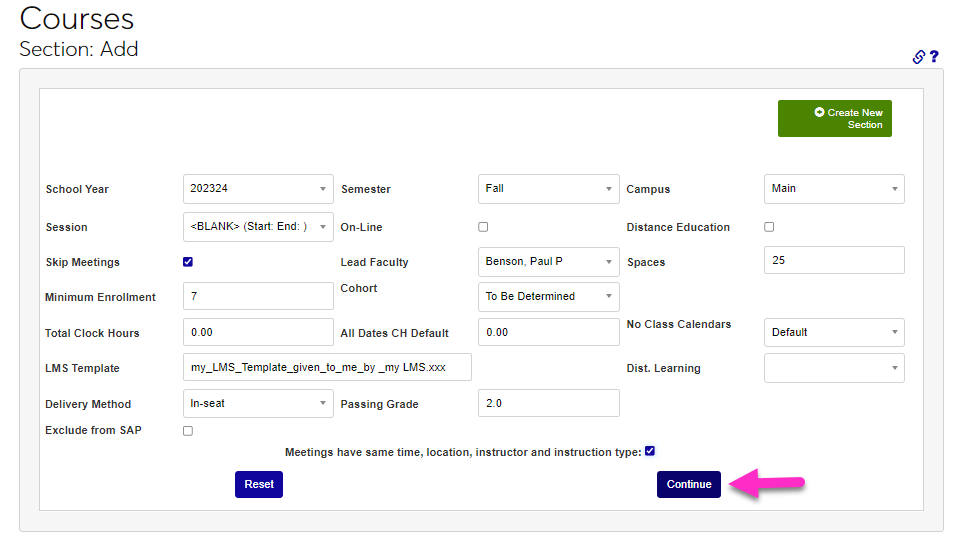Viewport: 960px width, 542px height.
Task: Toggle the Exclude from SAP checkbox
Action: point(188,431)
